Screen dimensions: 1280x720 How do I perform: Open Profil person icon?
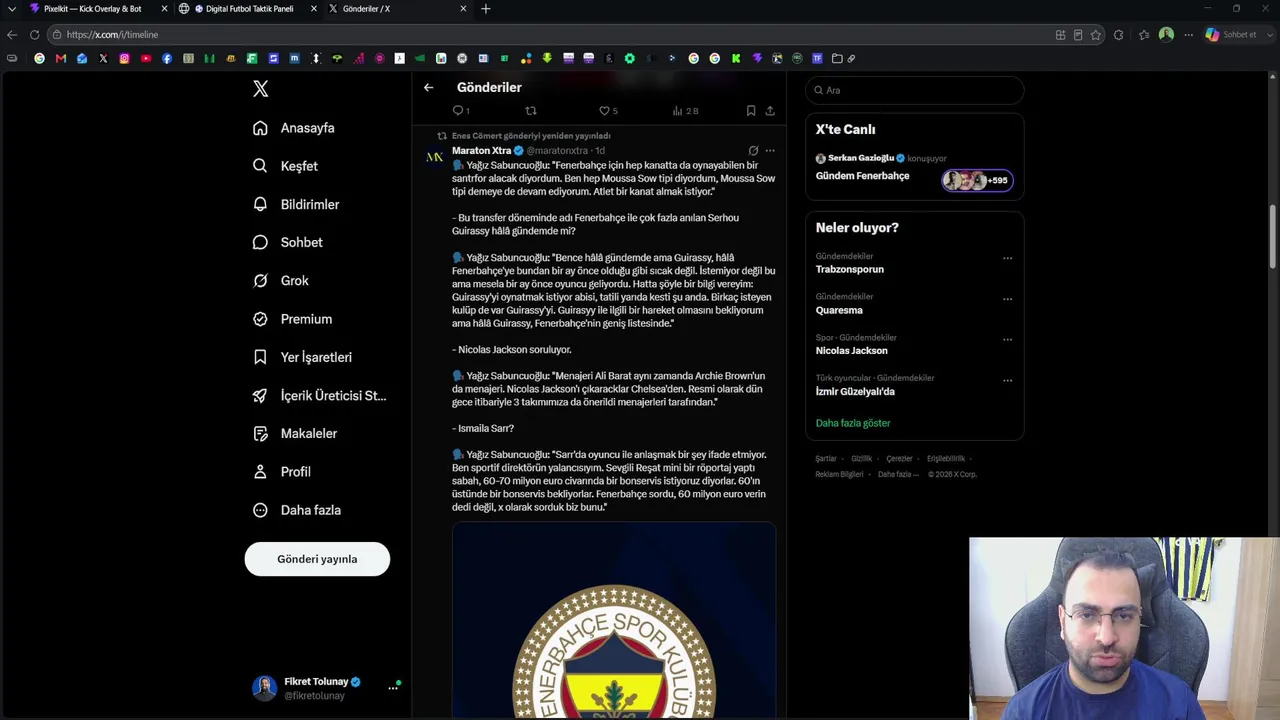click(260, 472)
